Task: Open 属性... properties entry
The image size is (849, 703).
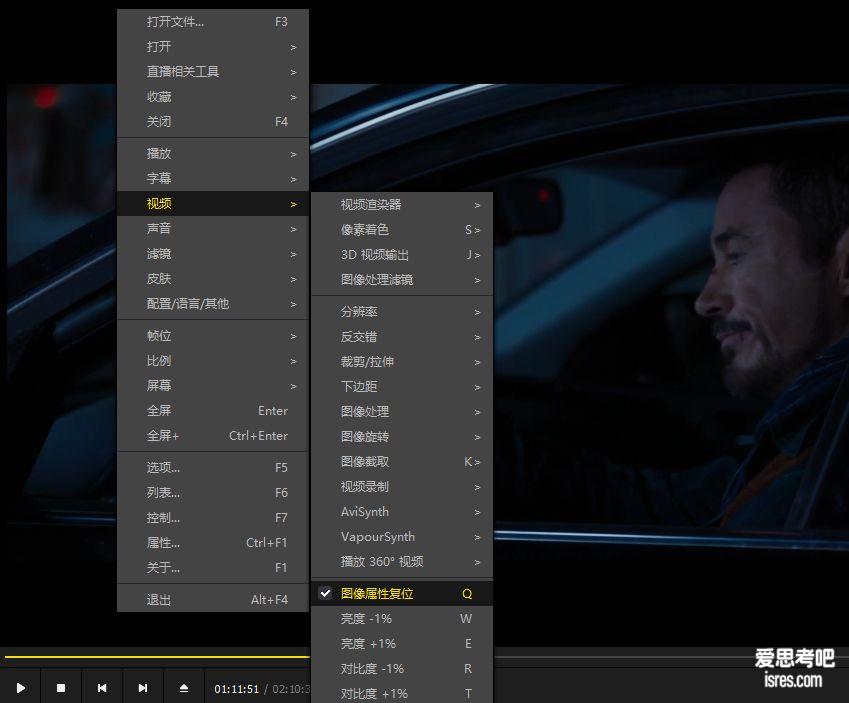Action: [213, 542]
